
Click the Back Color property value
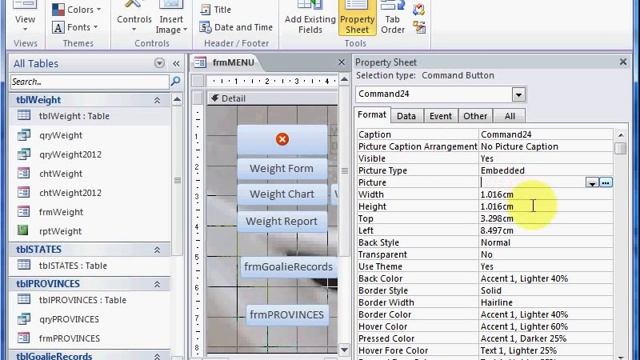pos(546,278)
